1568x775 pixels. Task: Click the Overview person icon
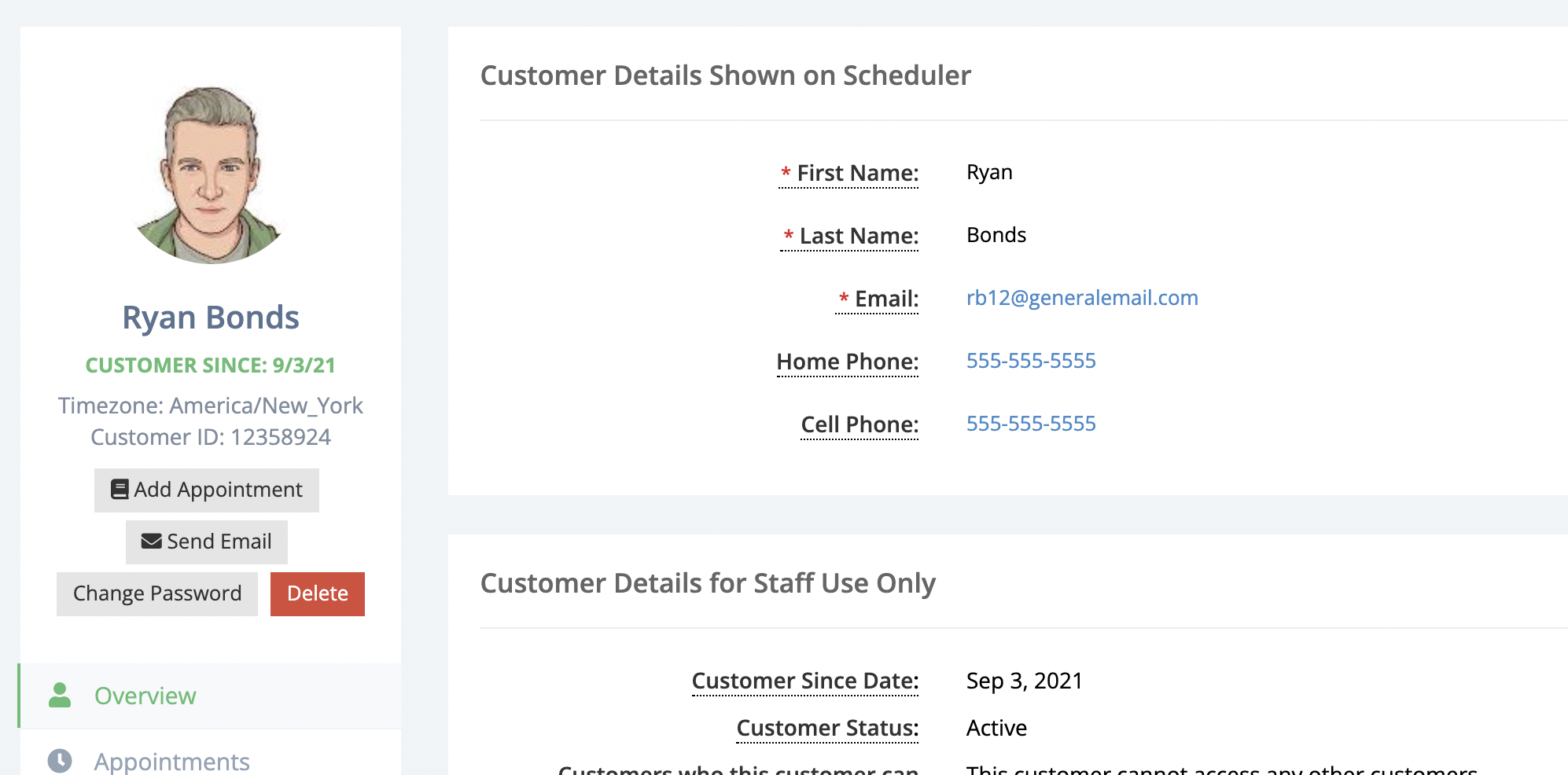pos(60,696)
